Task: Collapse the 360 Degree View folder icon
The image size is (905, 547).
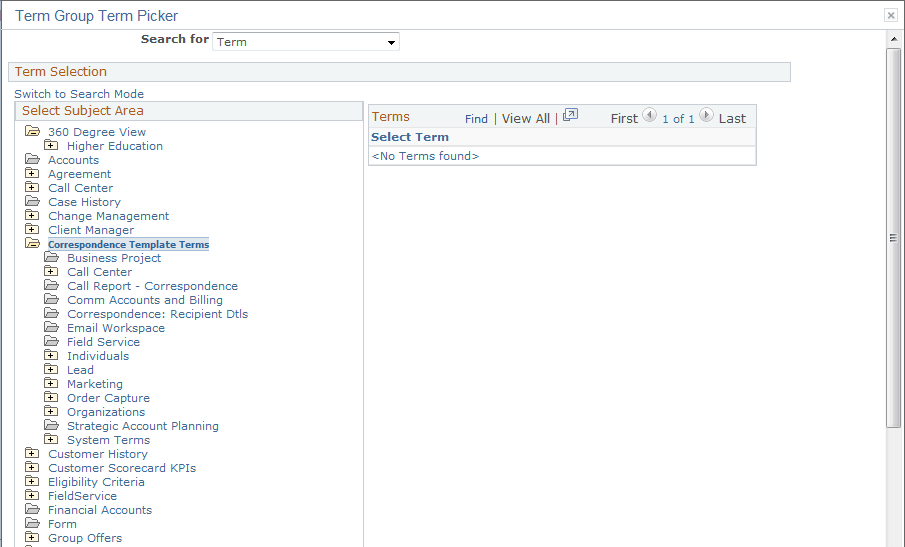Action: [32, 132]
